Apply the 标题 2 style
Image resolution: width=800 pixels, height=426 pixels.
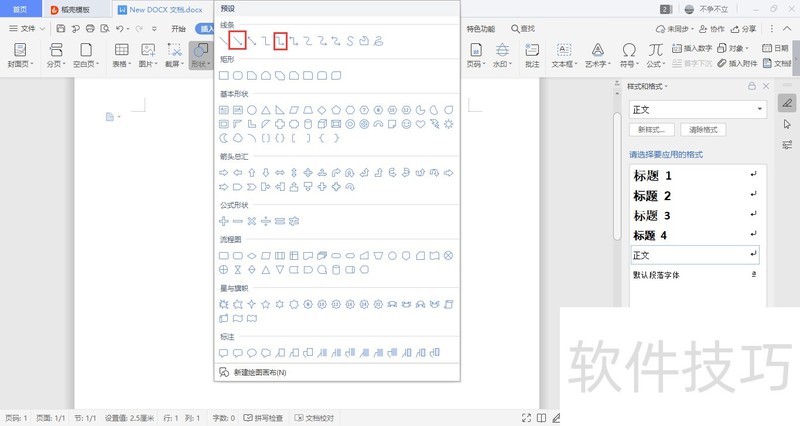pyautogui.click(x=695, y=195)
